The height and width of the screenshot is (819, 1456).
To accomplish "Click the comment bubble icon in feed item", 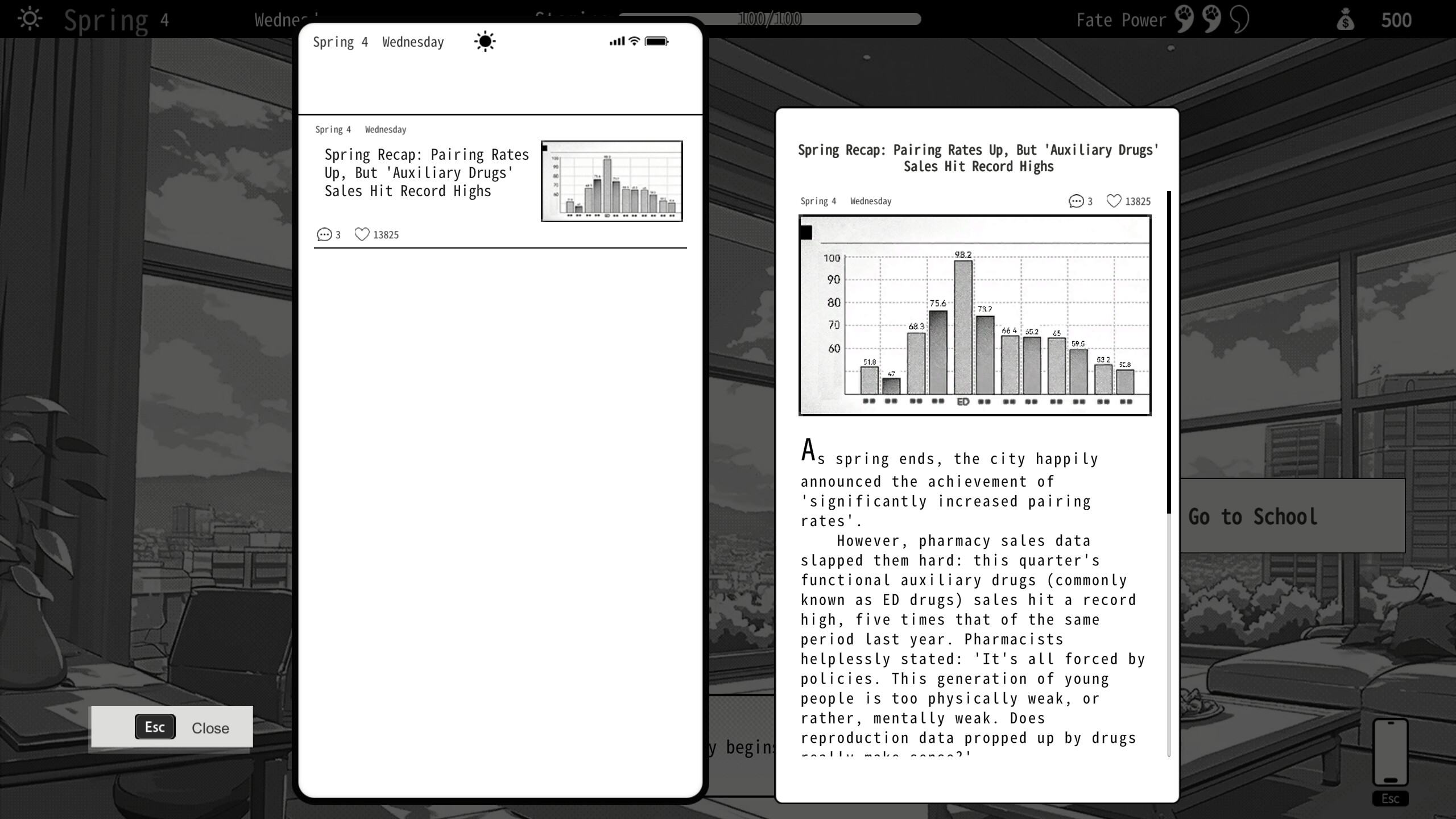I will [x=324, y=234].
